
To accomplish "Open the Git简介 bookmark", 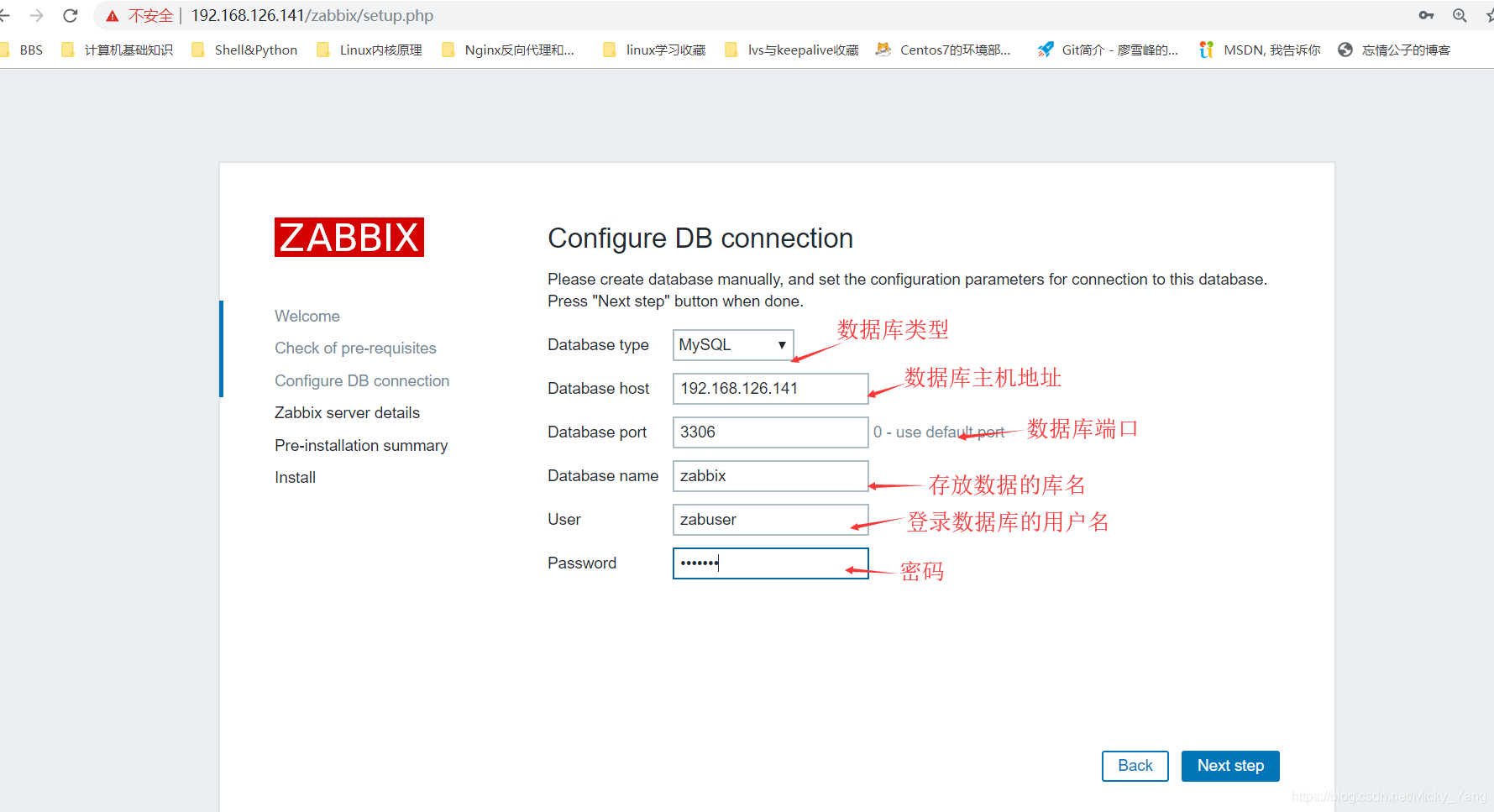I will 1109,50.
